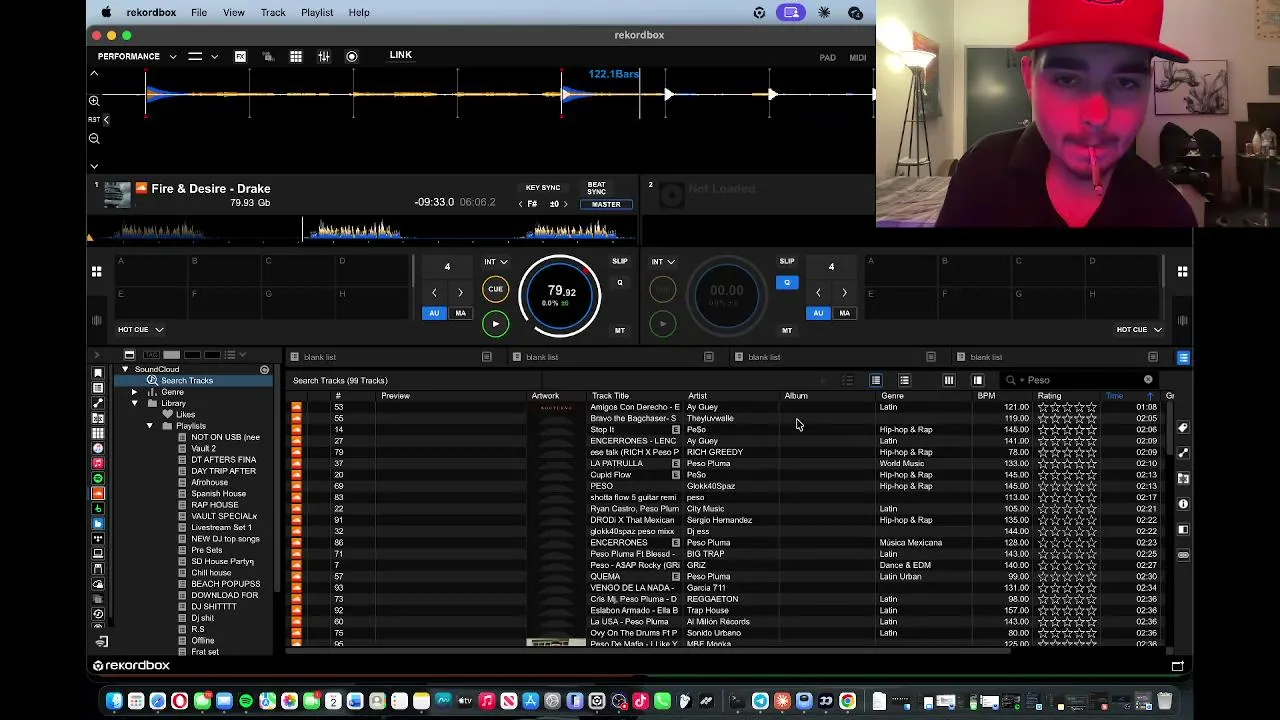This screenshot has height=720, width=1280.
Task: Open the rekordbox application menu
Action: 151,12
